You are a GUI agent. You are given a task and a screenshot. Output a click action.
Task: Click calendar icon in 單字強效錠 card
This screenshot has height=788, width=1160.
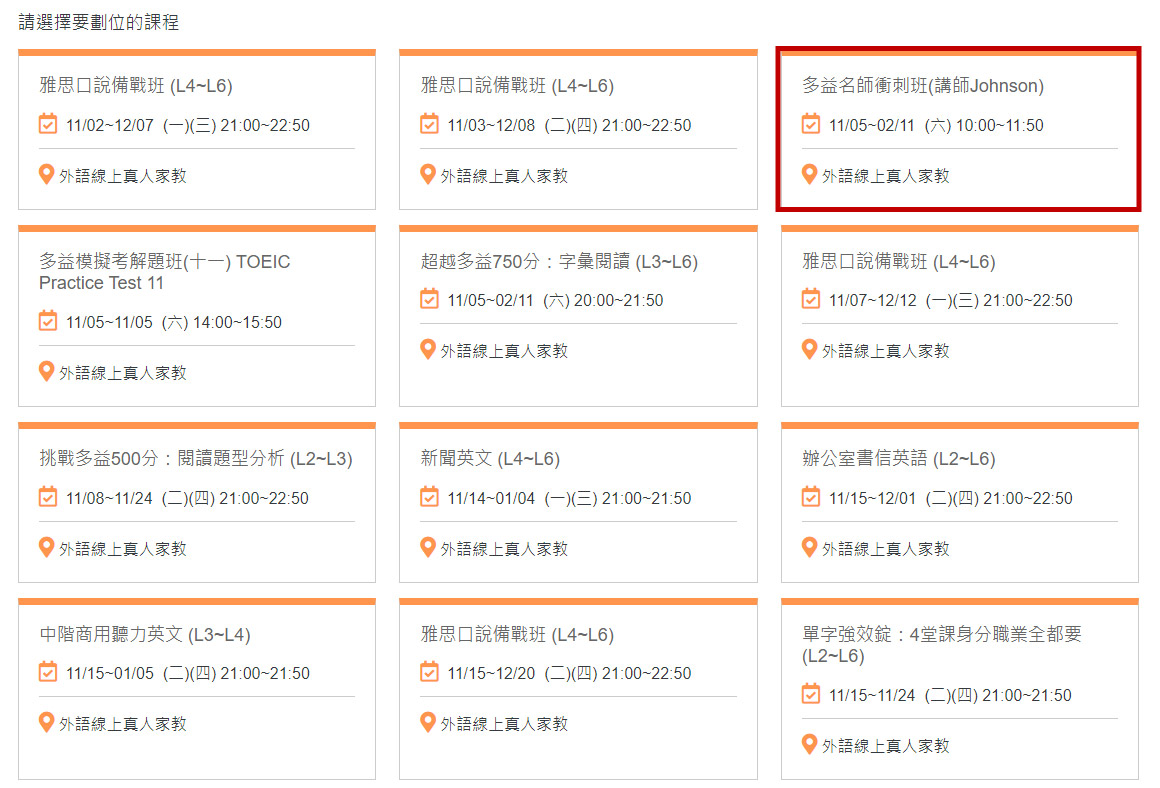(811, 695)
